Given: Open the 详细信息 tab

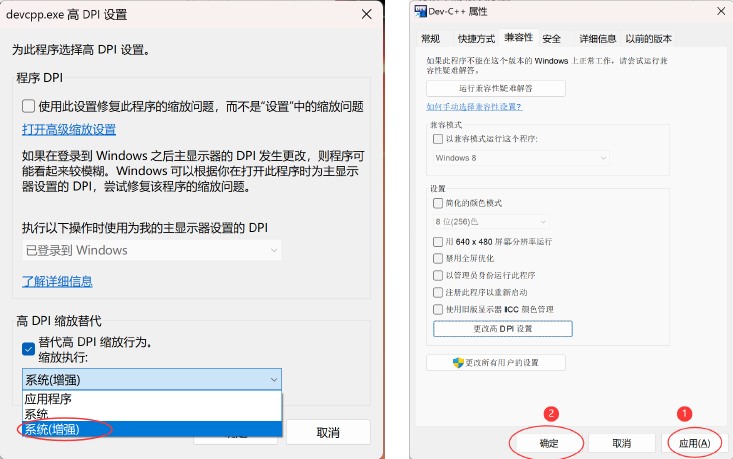Looking at the screenshot, I should [x=597, y=39].
